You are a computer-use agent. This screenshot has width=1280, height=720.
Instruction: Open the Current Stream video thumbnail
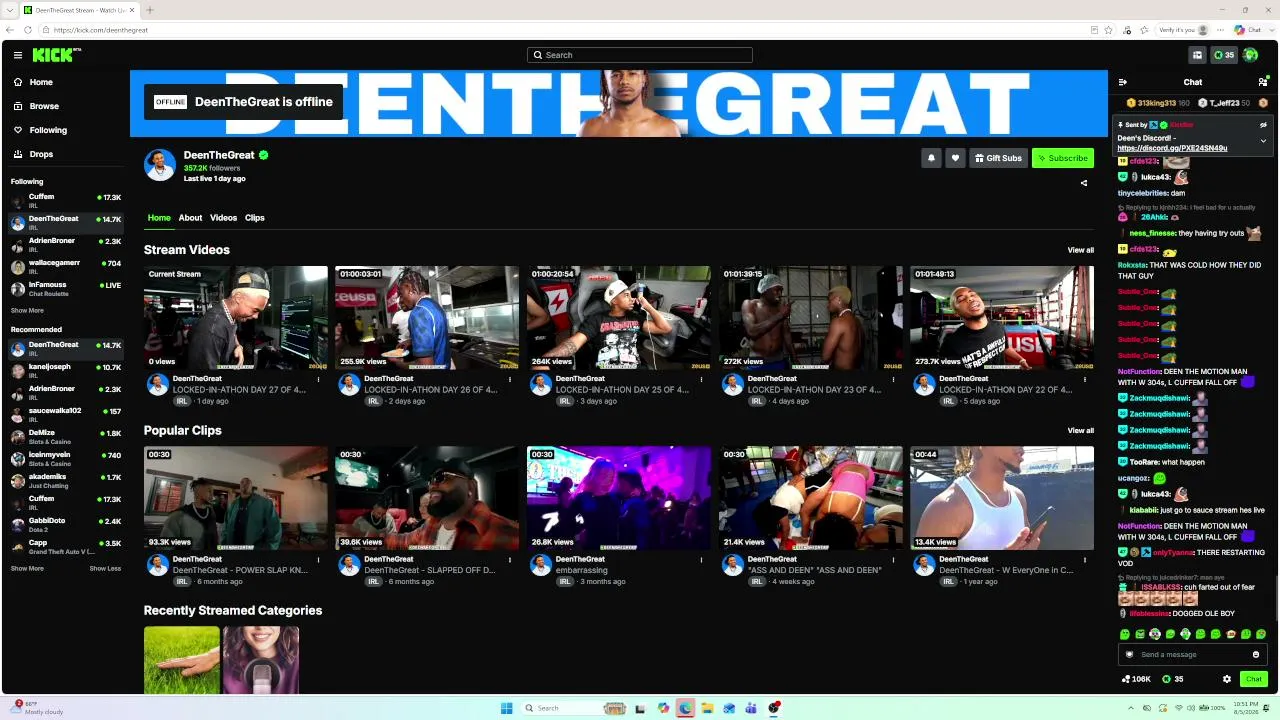pyautogui.click(x=235, y=318)
